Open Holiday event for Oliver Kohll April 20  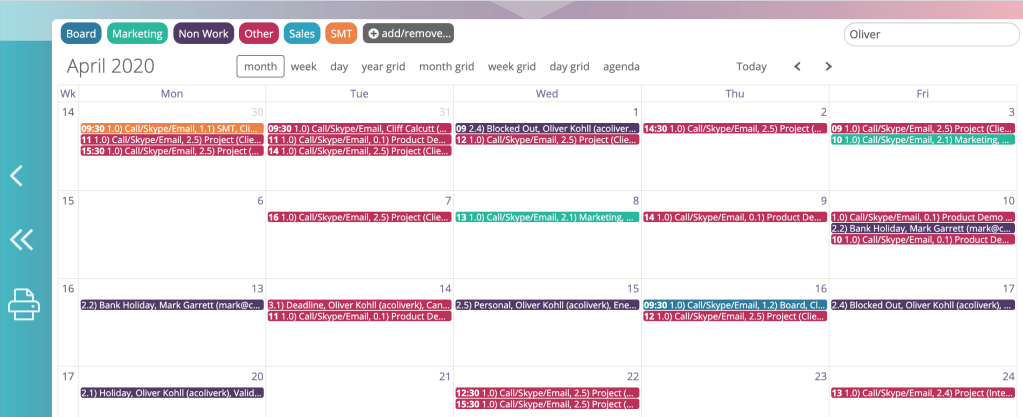172,393
